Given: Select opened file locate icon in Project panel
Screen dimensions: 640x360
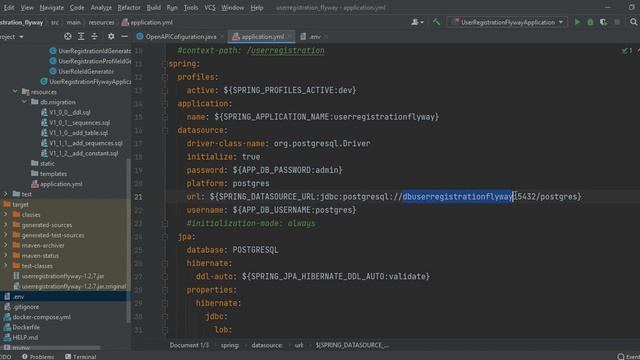Looking at the screenshot, I should pos(68,37).
